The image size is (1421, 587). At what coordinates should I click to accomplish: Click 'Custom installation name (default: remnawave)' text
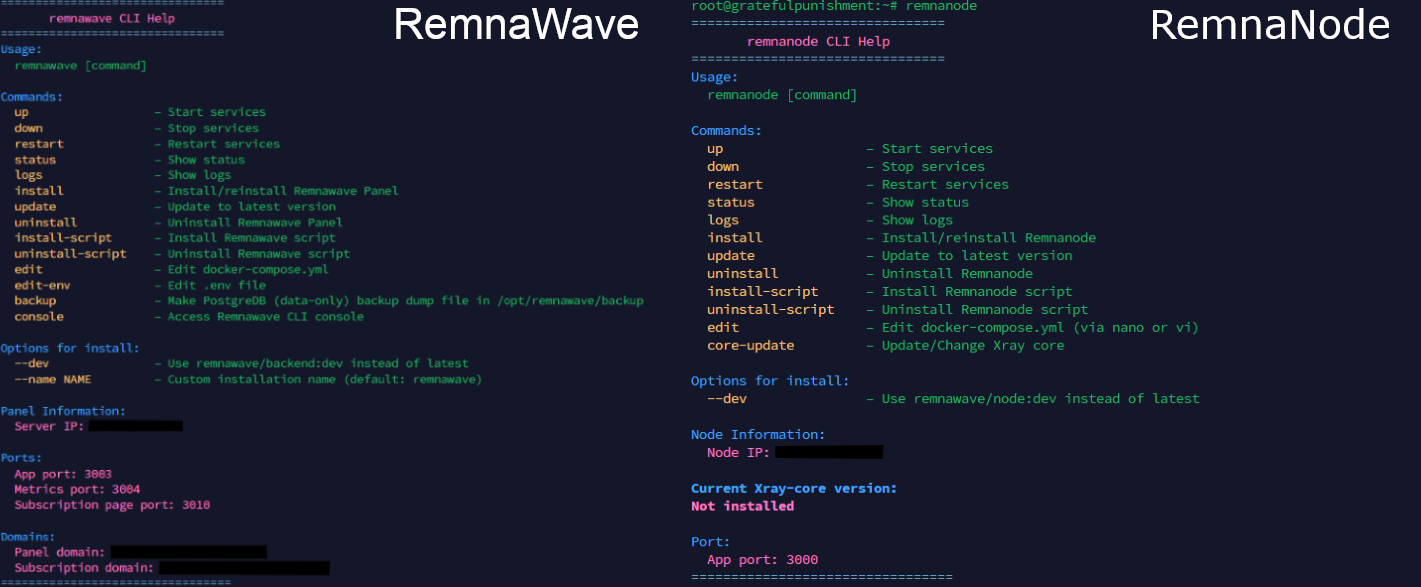click(x=325, y=380)
